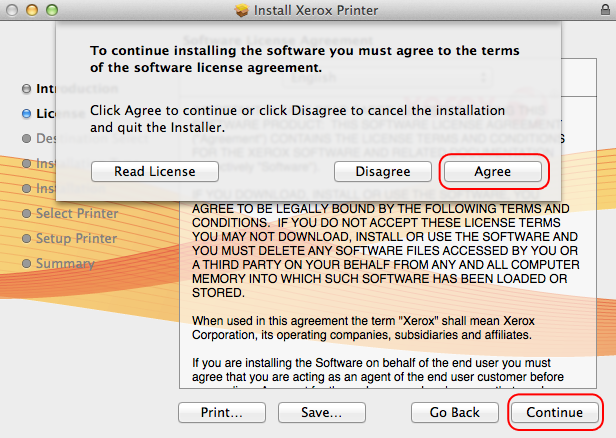Click the Setup Printer step
The image size is (616, 438).
(x=76, y=238)
